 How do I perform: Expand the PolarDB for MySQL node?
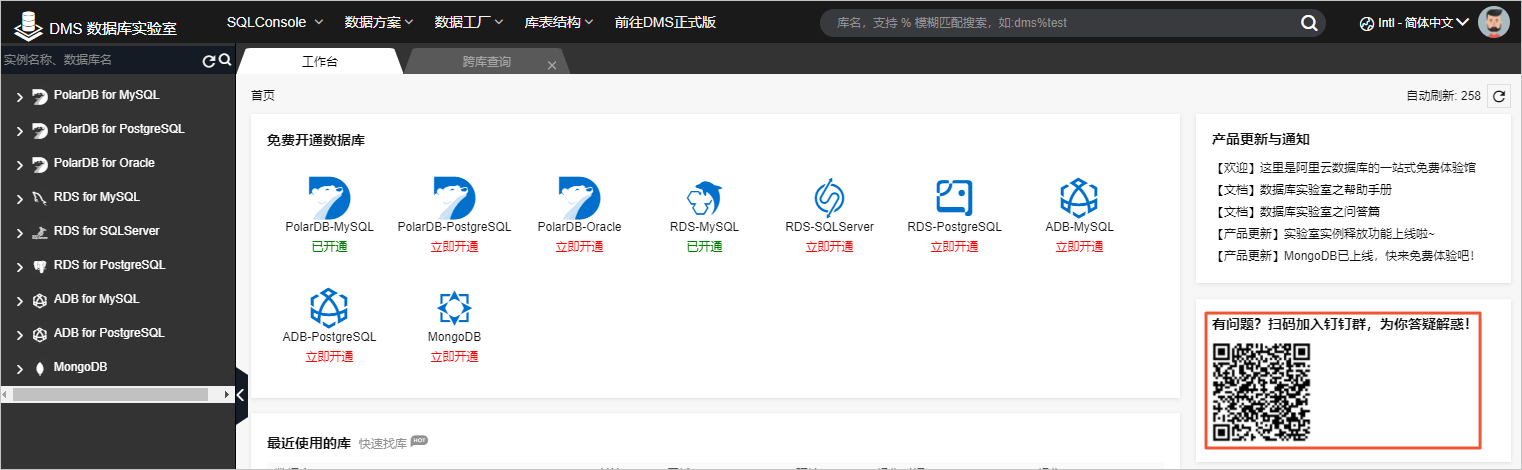point(19,97)
